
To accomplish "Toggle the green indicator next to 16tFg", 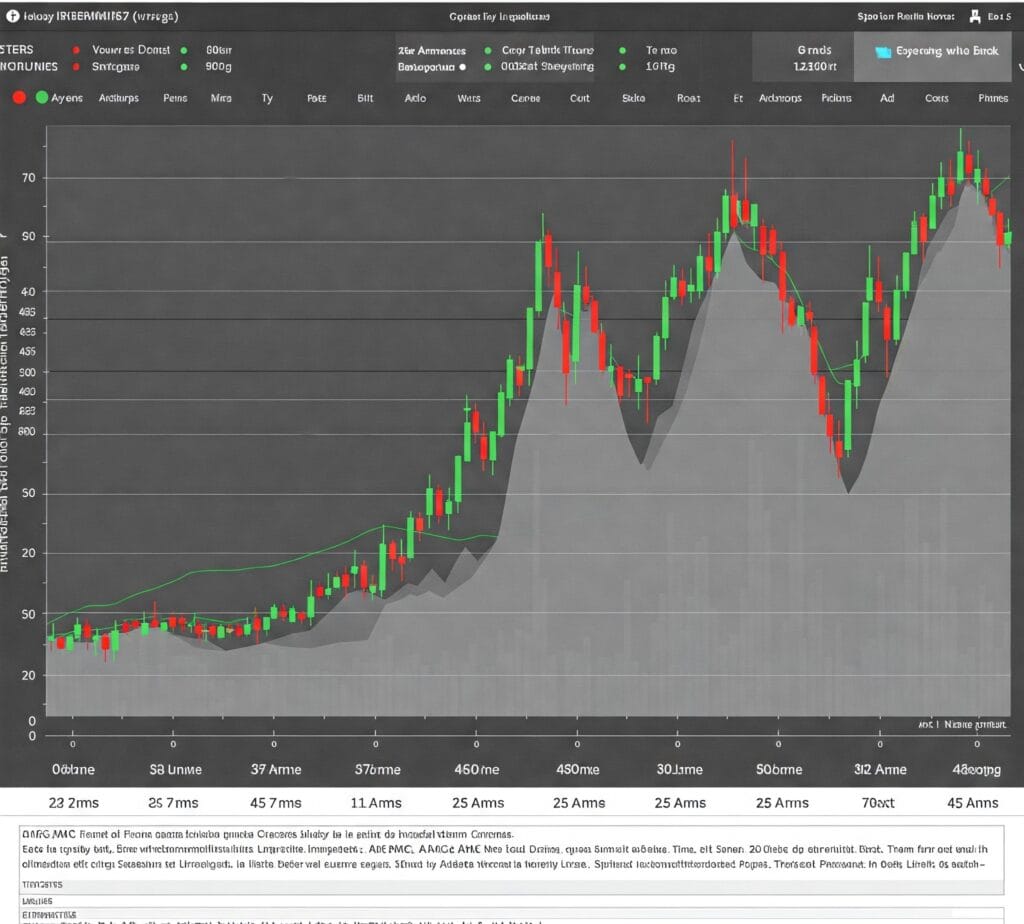I will [x=622, y=65].
